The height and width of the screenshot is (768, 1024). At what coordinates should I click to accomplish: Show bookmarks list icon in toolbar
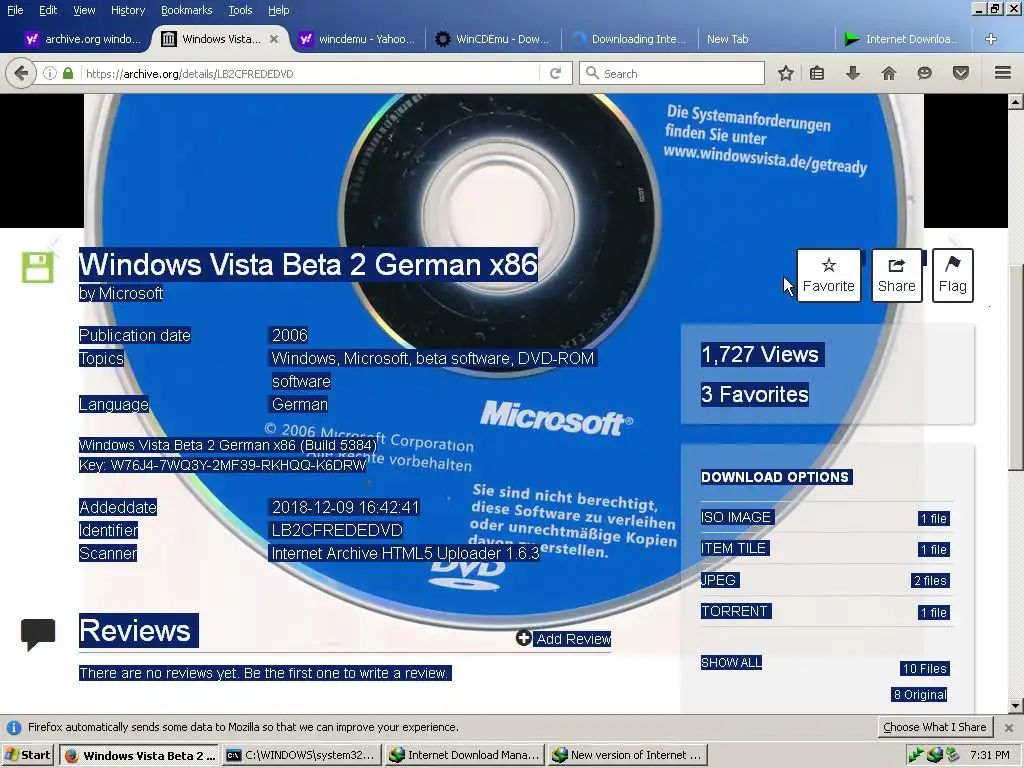(817, 73)
